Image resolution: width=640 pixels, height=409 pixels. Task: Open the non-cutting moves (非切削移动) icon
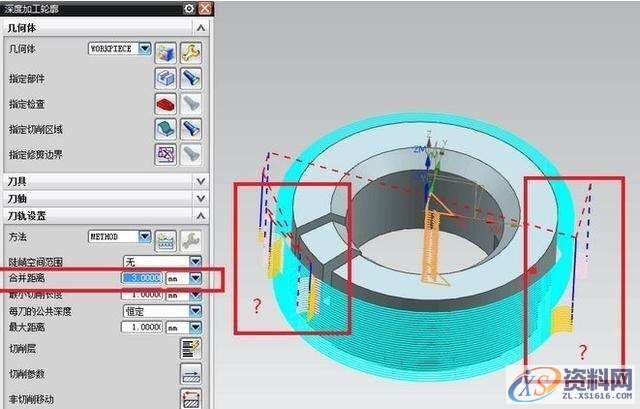190,398
